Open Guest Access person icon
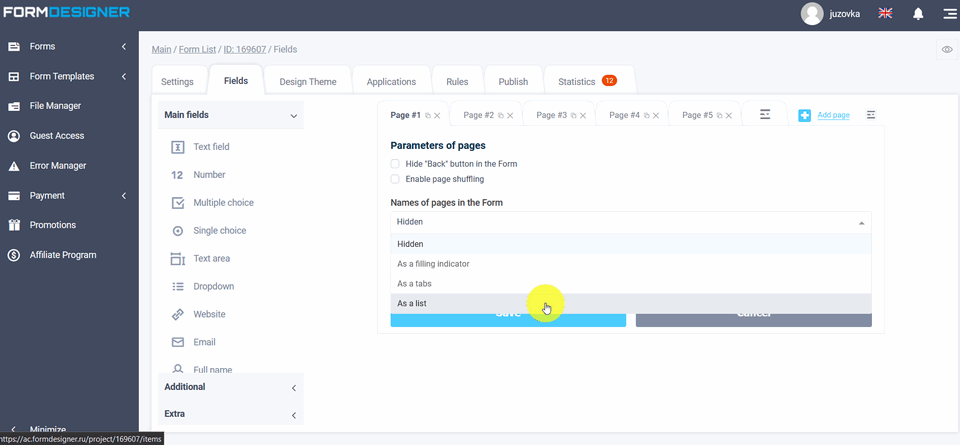This screenshot has height=445, width=960. pos(13,136)
